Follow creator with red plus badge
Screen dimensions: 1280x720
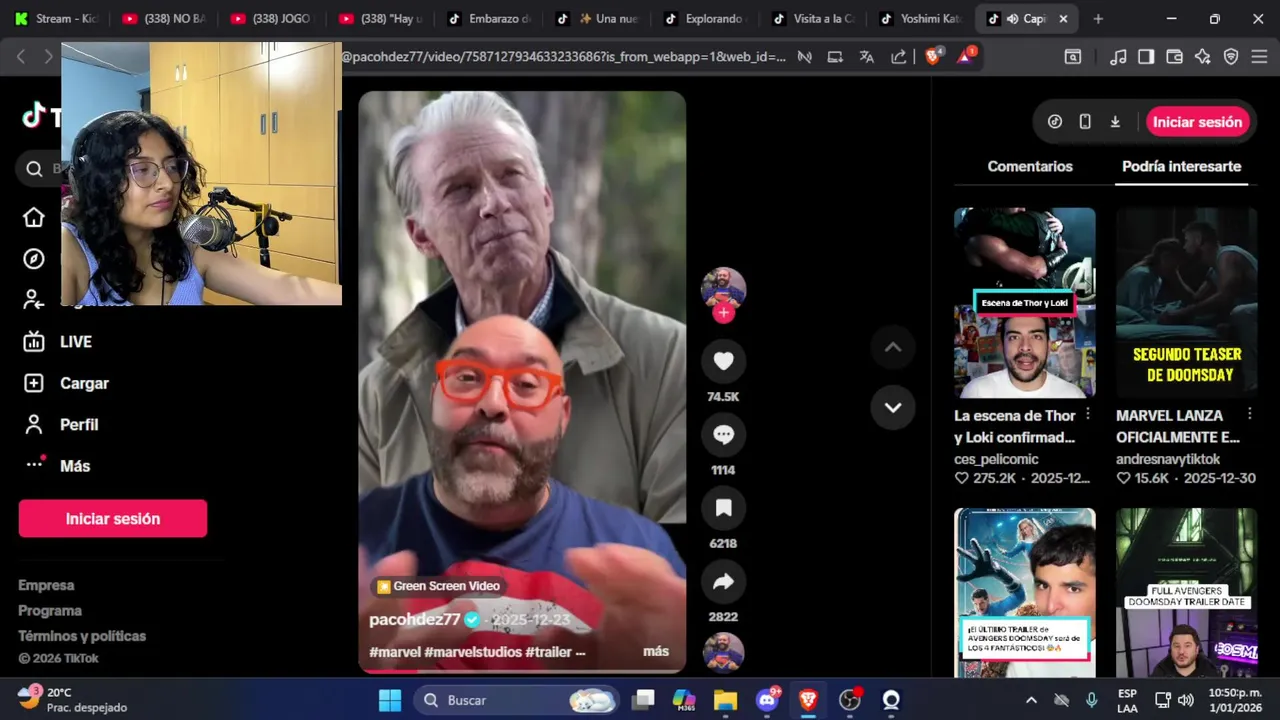[723, 313]
